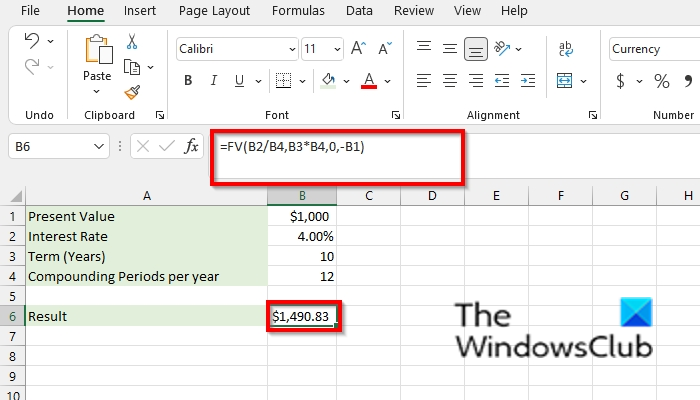Open Currency number format dropdown
Screen dimensions: 700x400
(654, 49)
